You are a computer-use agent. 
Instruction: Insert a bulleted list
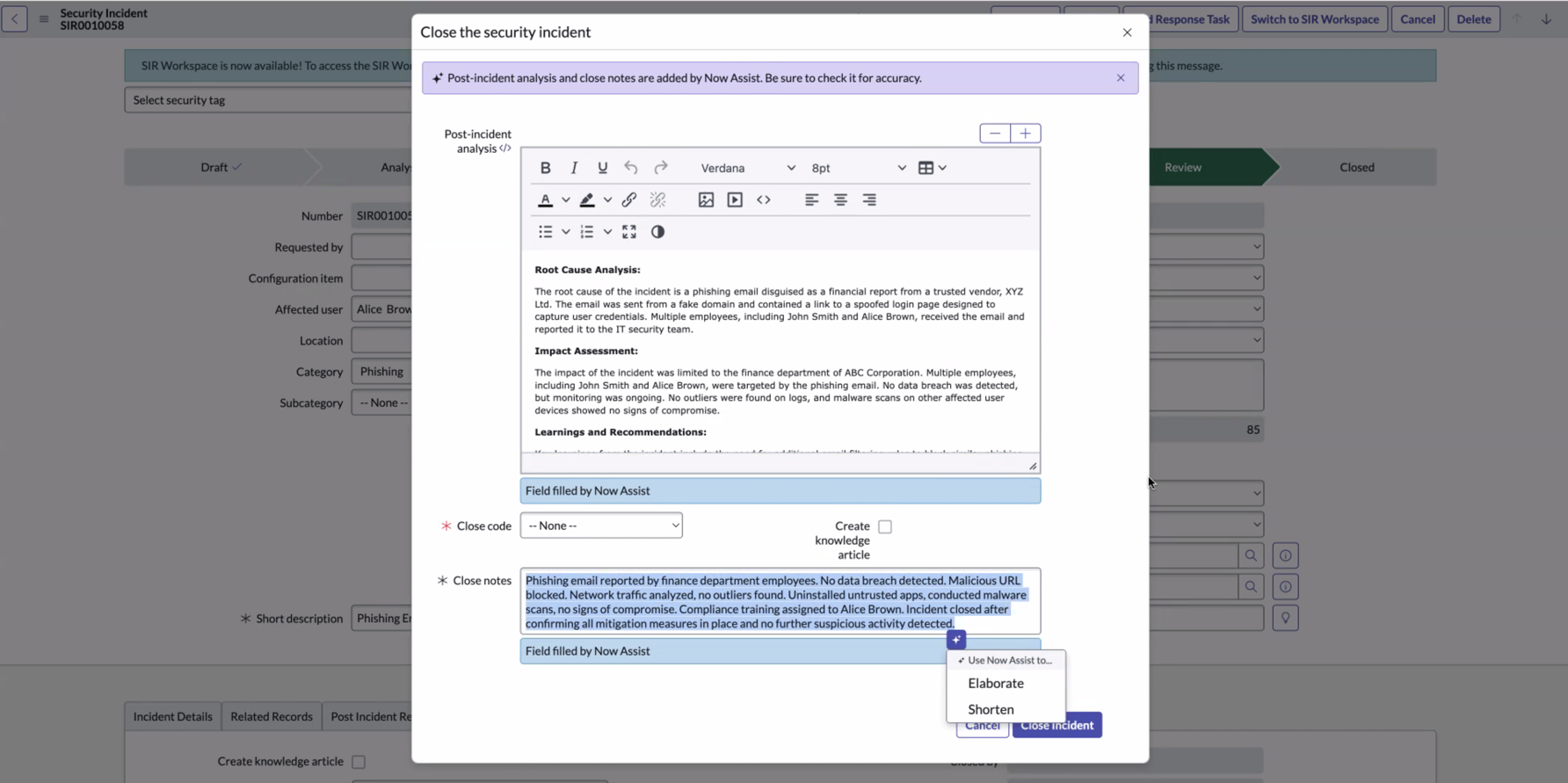(545, 232)
